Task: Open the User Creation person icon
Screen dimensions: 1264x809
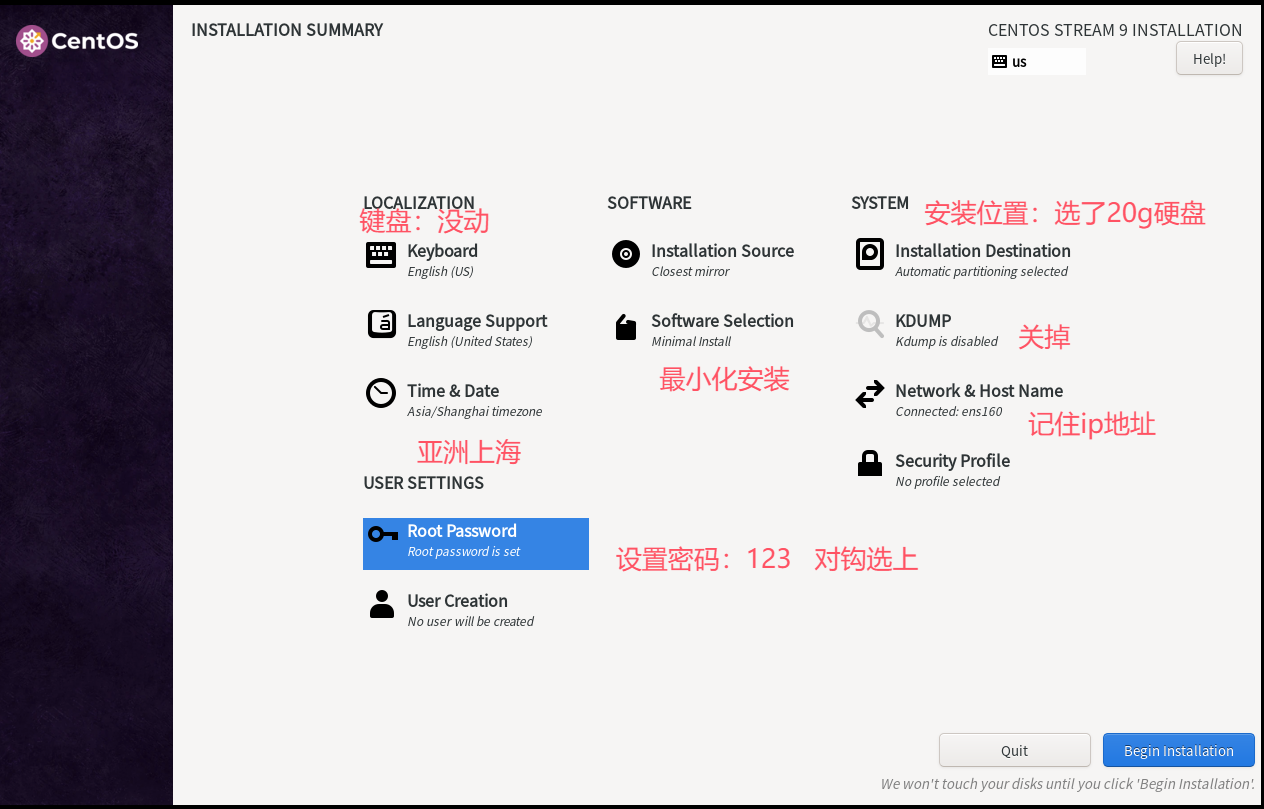Action: pos(382,604)
